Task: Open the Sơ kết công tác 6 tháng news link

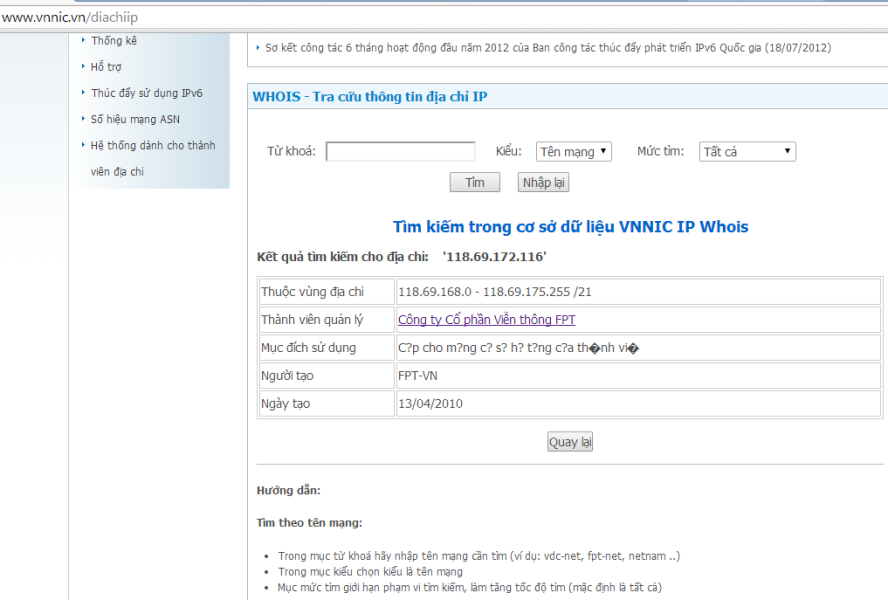Action: [547, 47]
